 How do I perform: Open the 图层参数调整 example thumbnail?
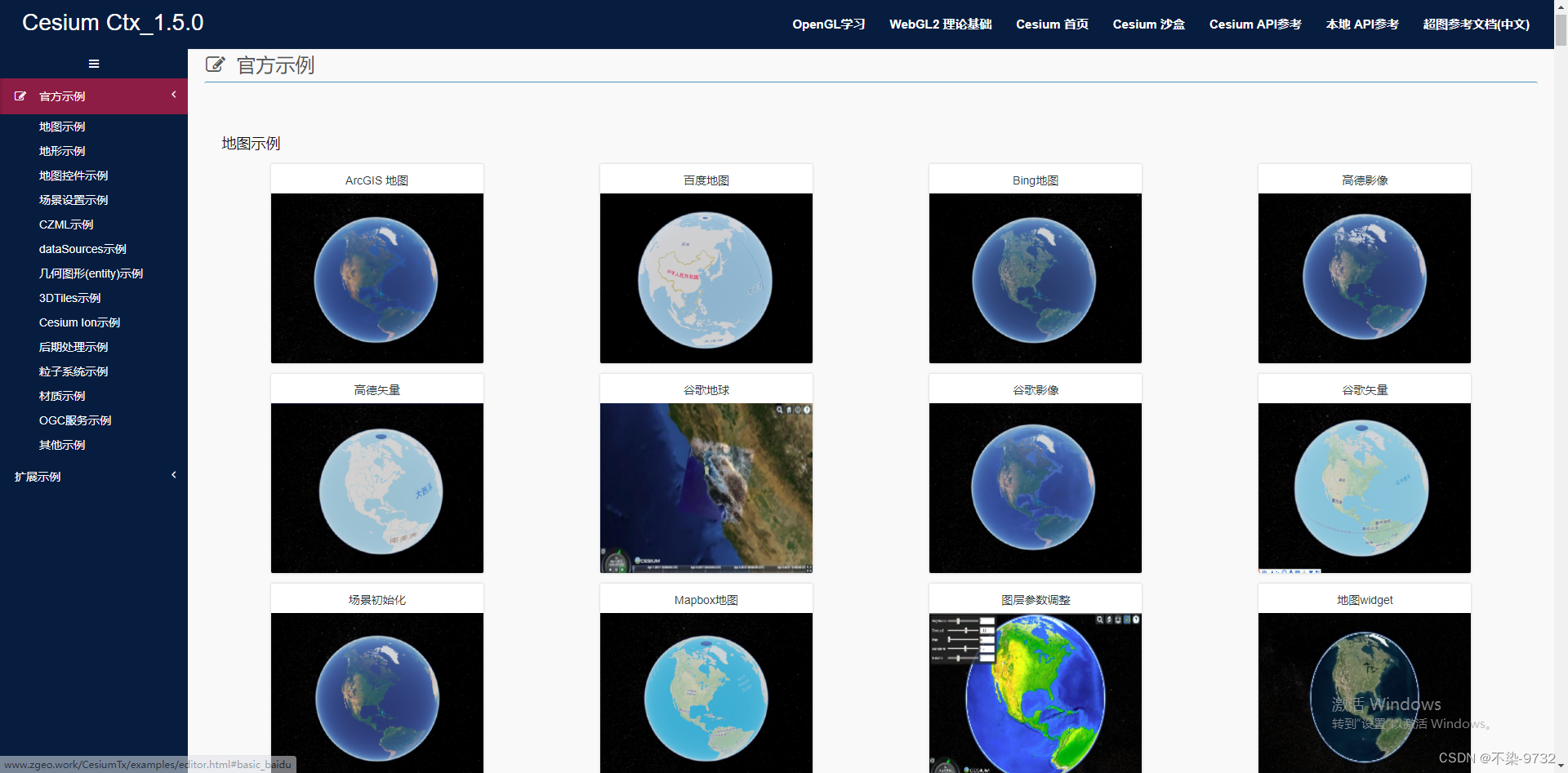[x=1036, y=693]
